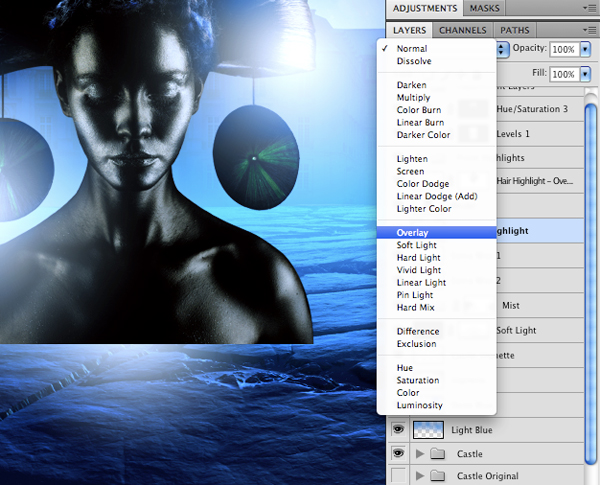Screen dimensions: 600x485
Task: Open the Opacity slider dropdown
Action: 585,49
